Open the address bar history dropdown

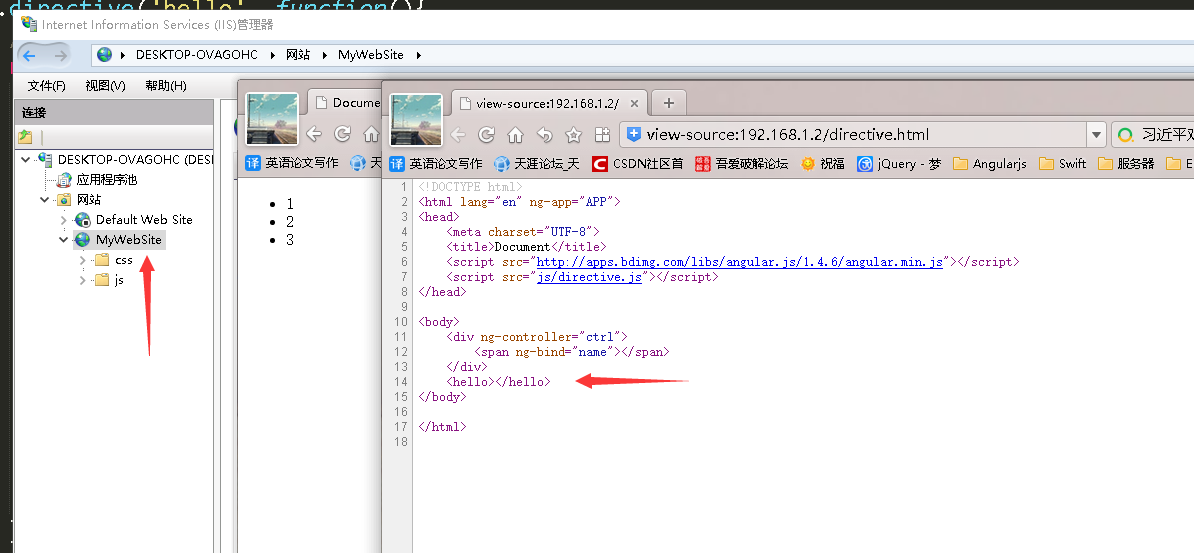click(1097, 135)
